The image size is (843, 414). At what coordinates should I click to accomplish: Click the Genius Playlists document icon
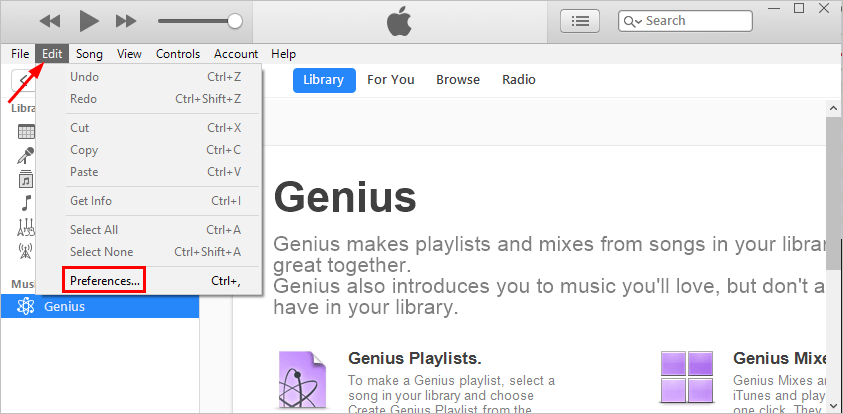(302, 381)
